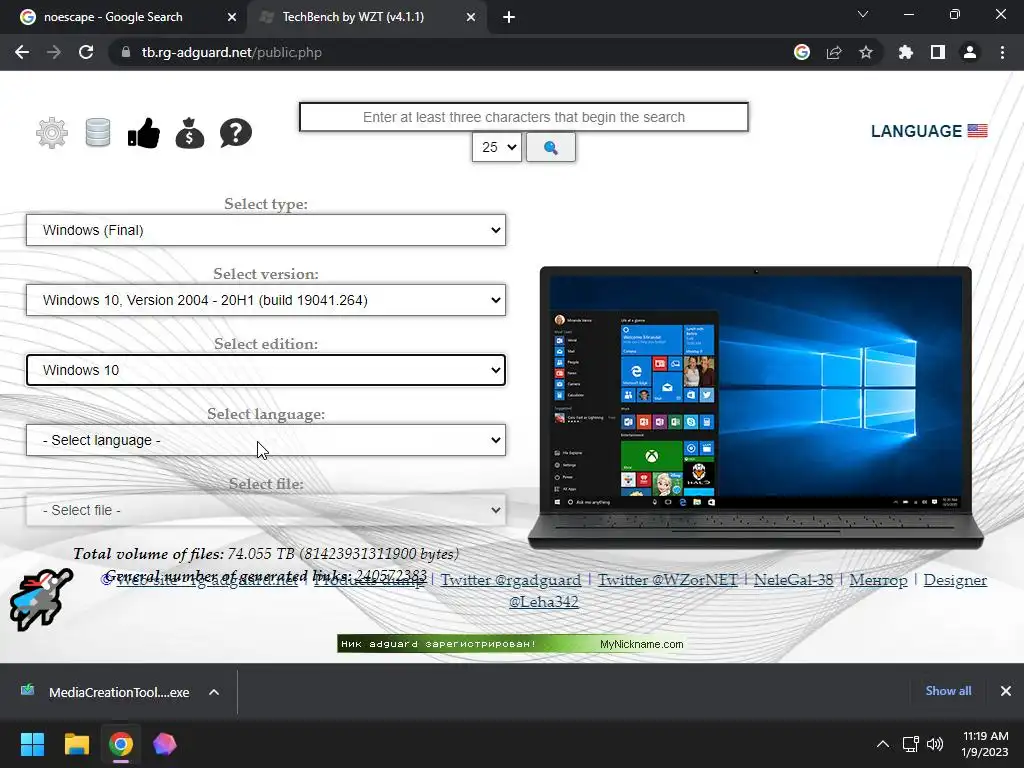Click the search text input field
This screenshot has width=1024, height=768.
pyautogui.click(x=524, y=117)
